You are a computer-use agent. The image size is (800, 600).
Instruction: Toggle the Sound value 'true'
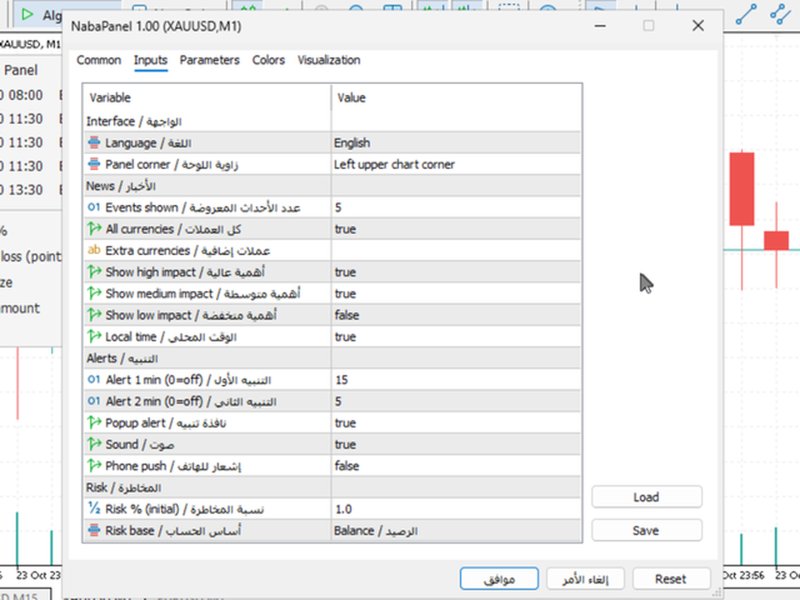coord(456,444)
